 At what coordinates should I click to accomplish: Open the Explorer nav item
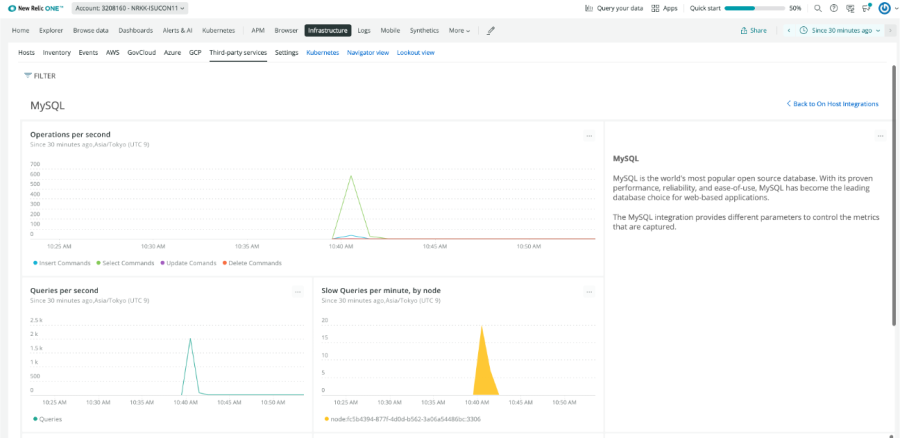click(51, 30)
